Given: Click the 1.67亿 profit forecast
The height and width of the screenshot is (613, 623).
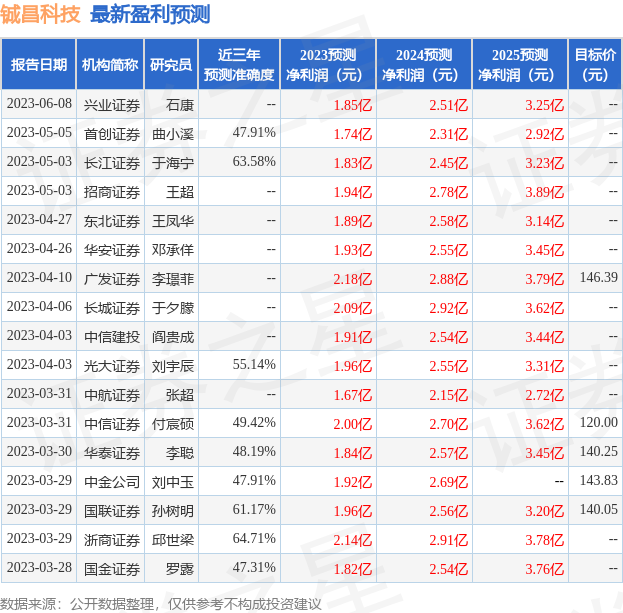Looking at the screenshot, I should click(353, 395).
